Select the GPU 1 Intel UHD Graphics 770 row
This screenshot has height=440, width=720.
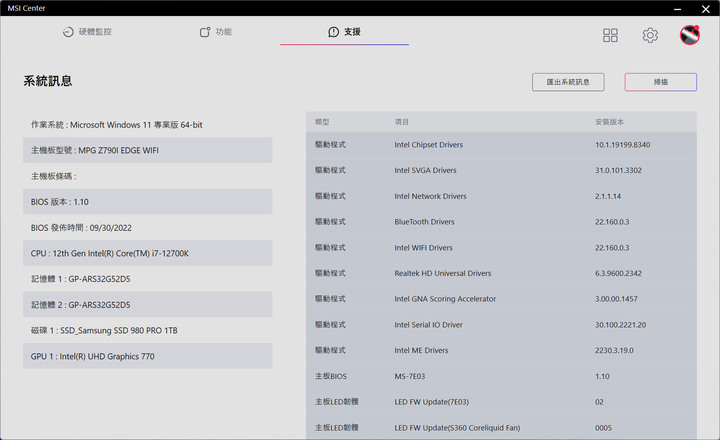pyautogui.click(x=147, y=356)
